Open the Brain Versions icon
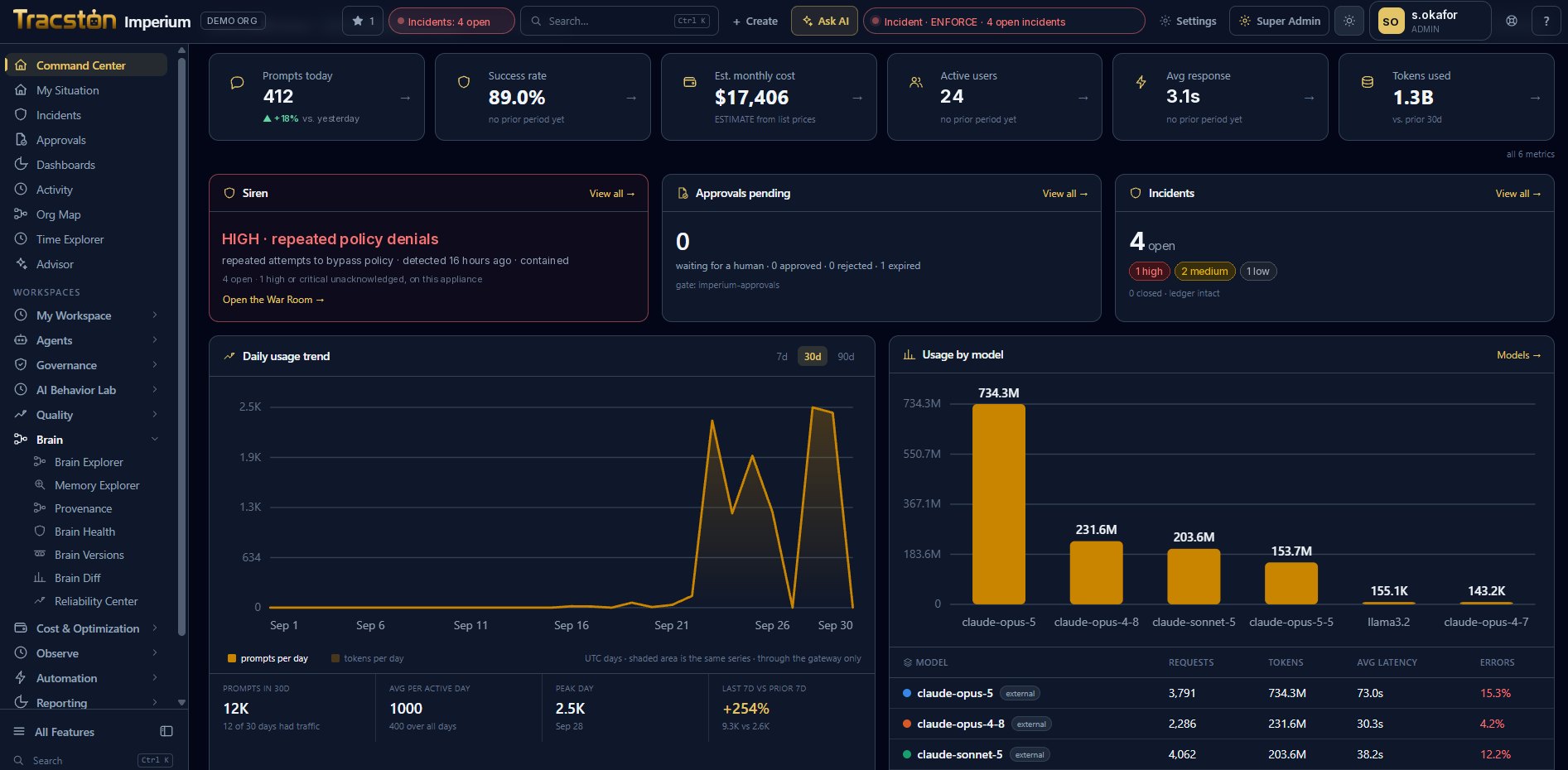The height and width of the screenshot is (770, 1568). (x=39, y=555)
